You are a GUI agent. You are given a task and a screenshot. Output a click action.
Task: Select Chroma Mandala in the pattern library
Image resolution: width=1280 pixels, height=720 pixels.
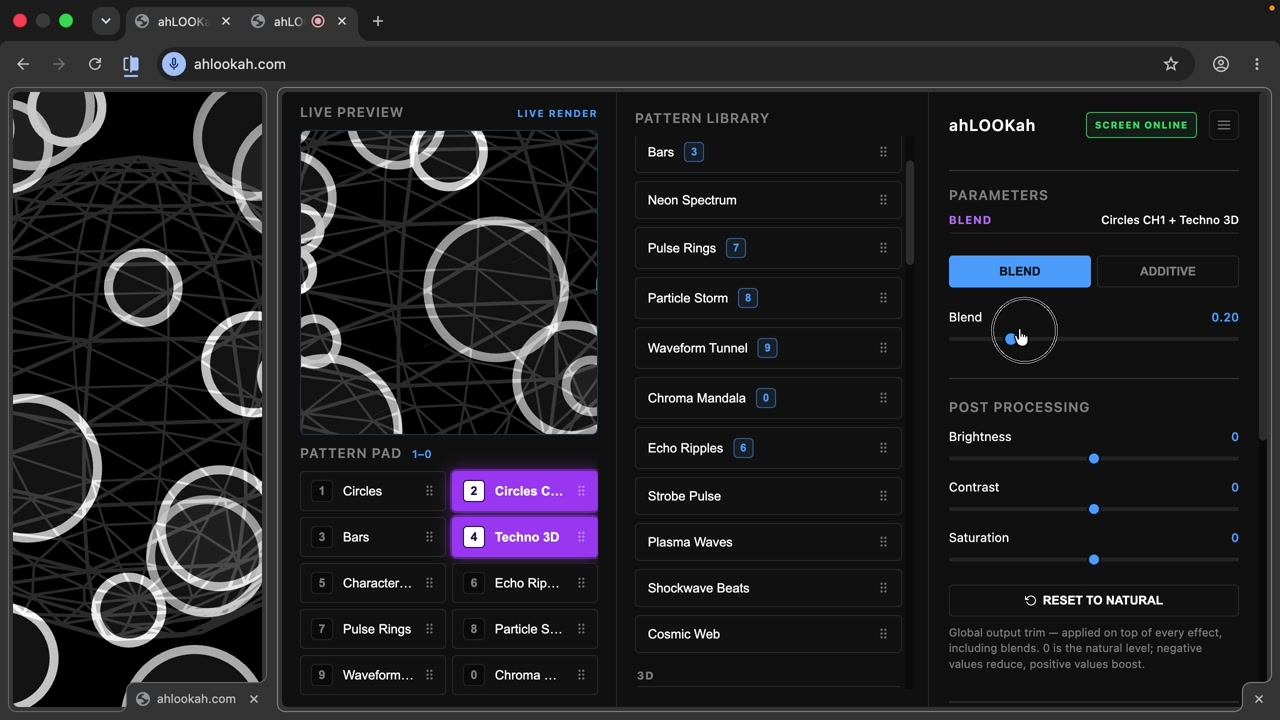[768, 398]
